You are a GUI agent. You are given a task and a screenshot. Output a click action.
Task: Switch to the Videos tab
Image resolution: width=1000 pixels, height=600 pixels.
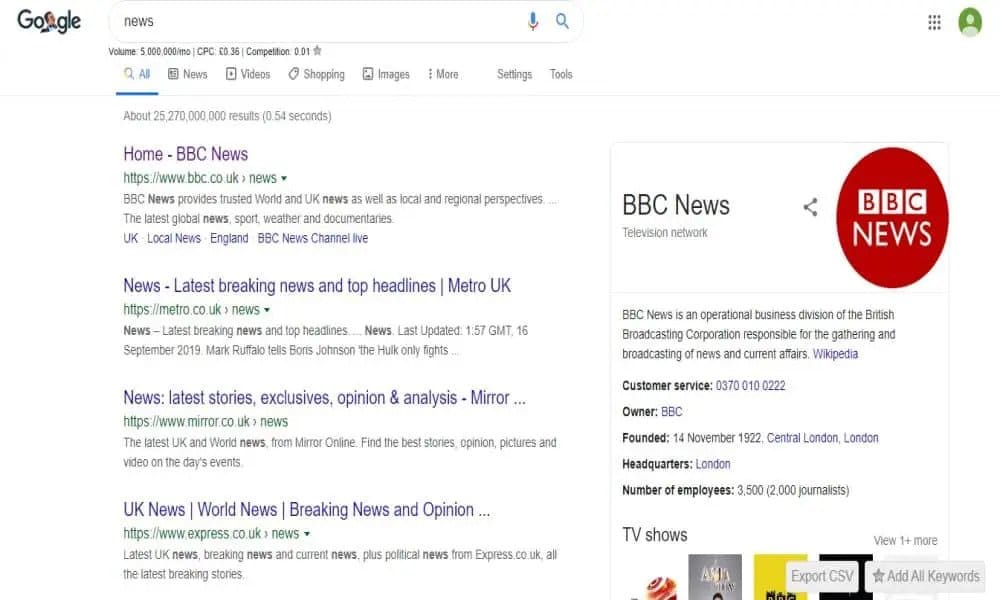click(248, 74)
